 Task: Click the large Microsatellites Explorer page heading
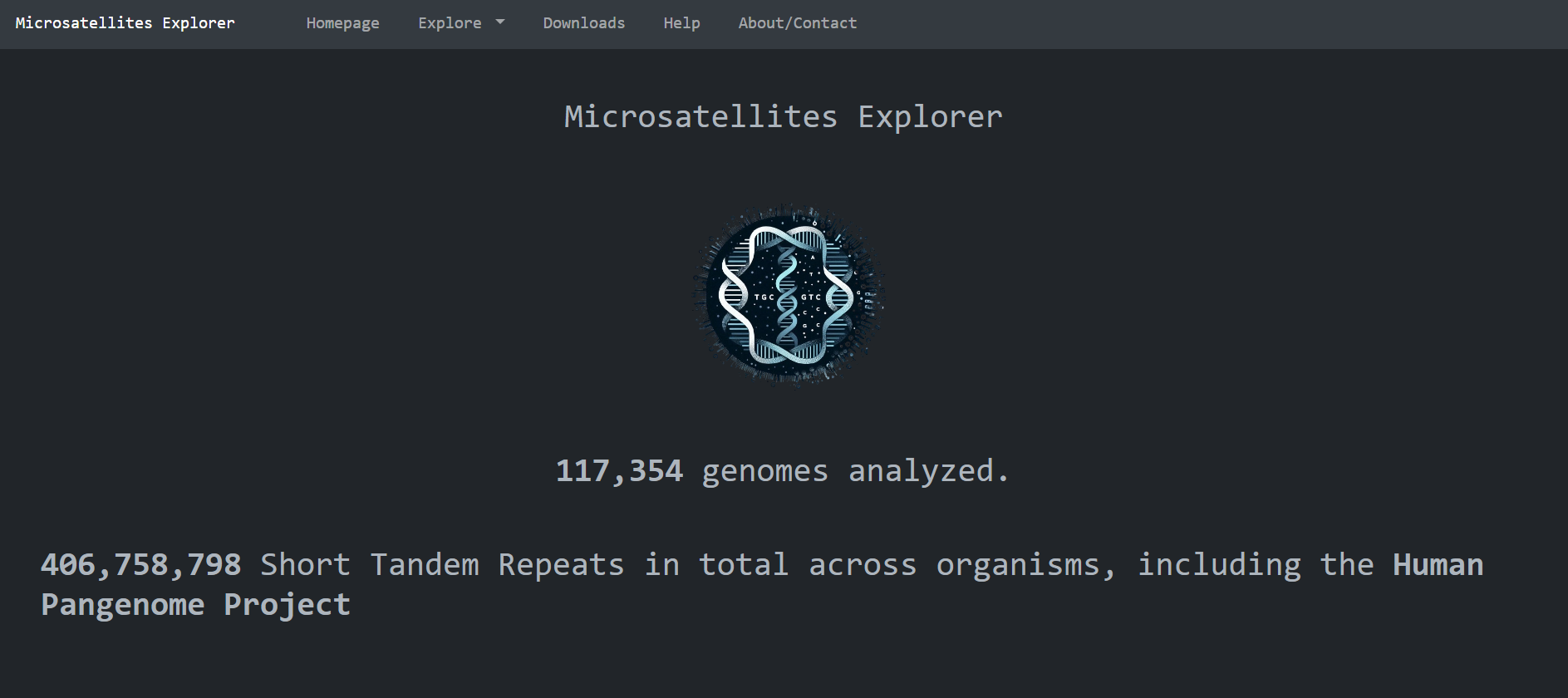click(x=783, y=116)
